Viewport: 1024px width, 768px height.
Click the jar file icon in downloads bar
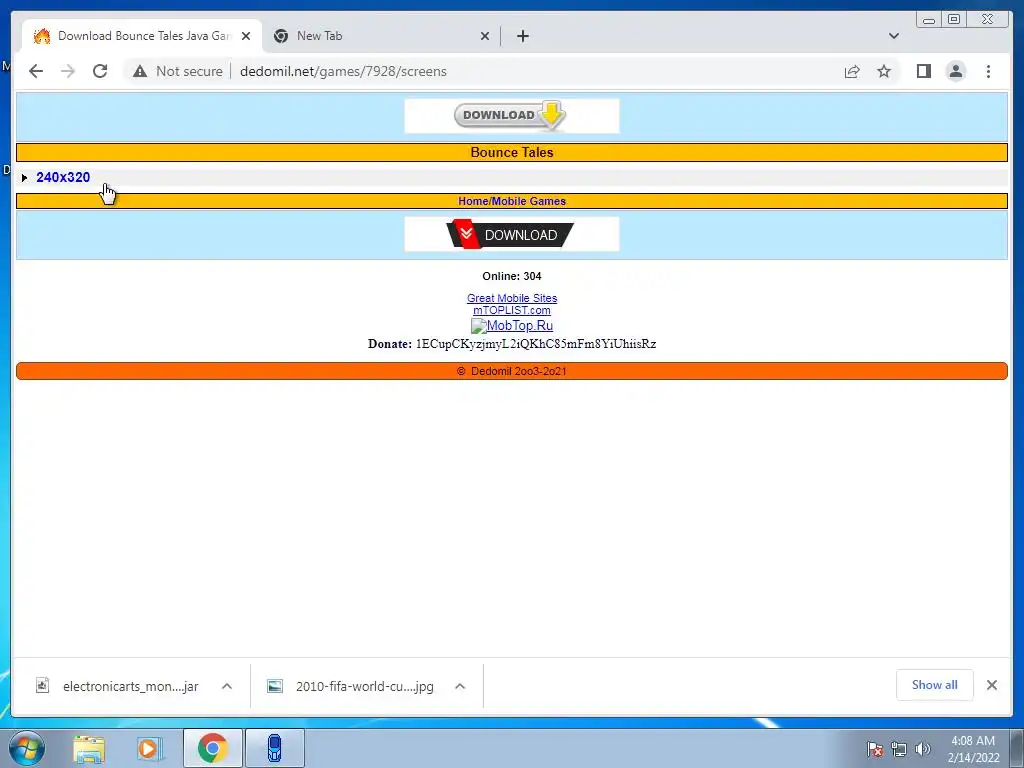pyautogui.click(x=42, y=685)
